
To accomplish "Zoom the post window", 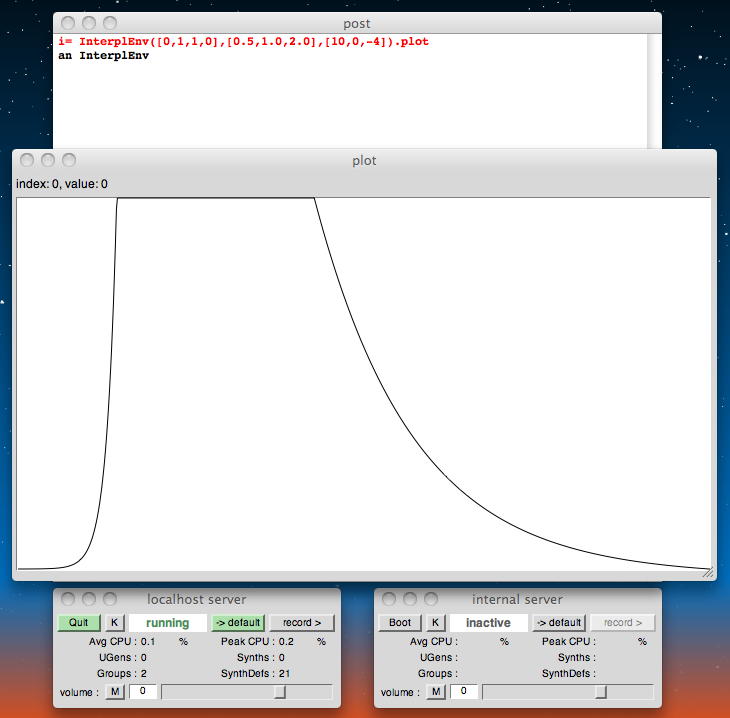I will coord(110,23).
